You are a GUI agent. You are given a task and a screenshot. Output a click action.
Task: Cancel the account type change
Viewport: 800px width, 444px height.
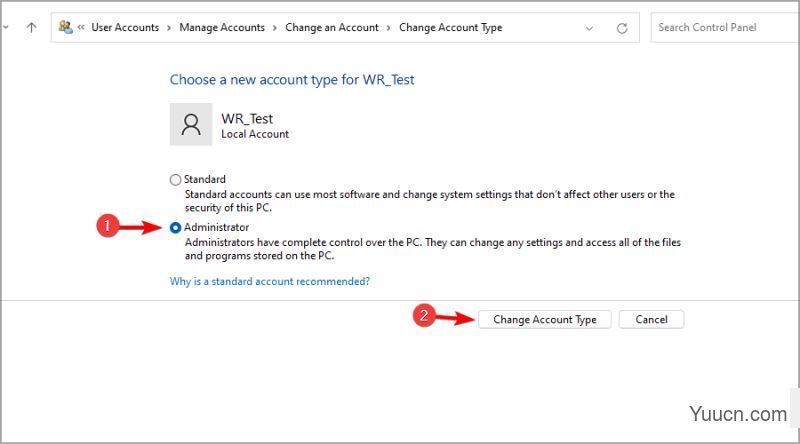652,319
